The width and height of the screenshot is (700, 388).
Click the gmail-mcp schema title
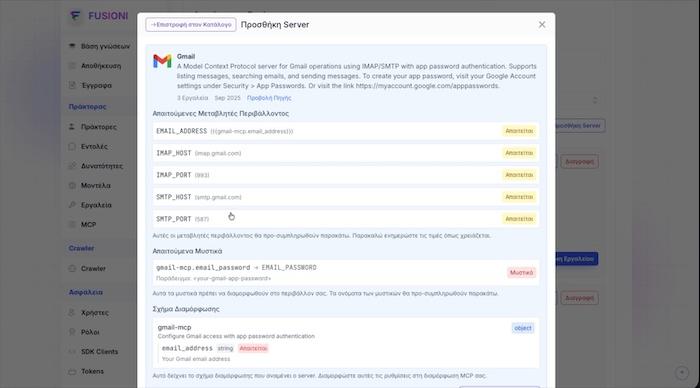pos(174,327)
